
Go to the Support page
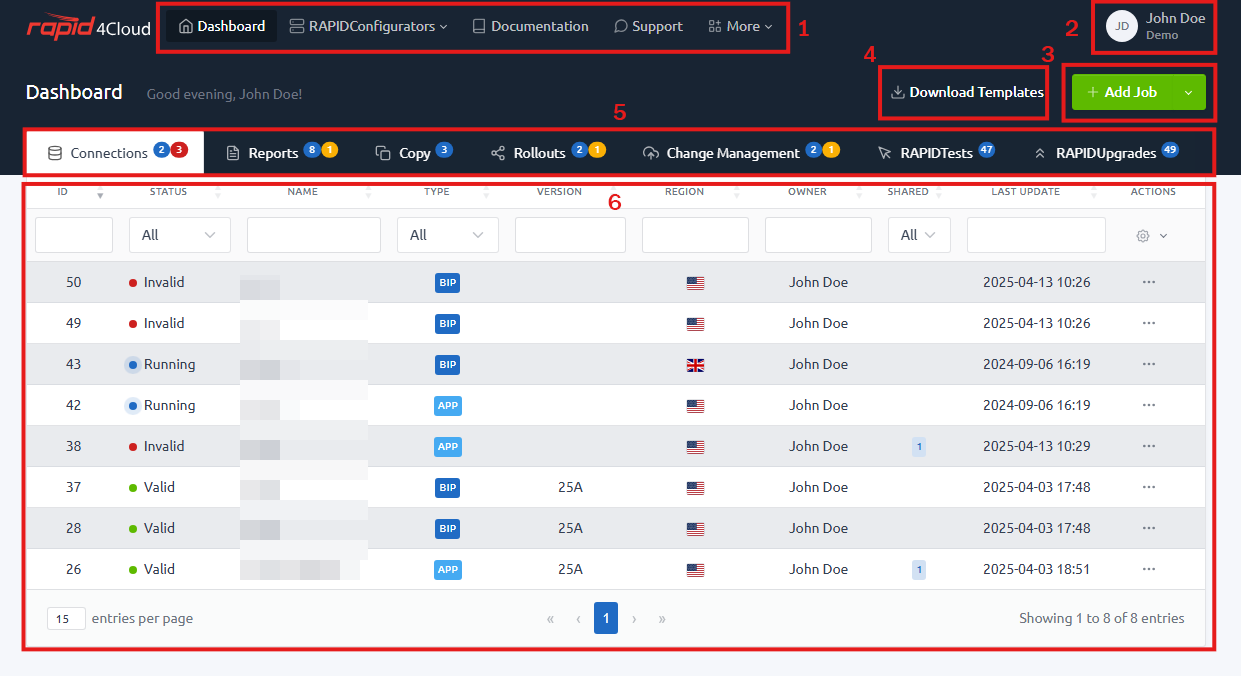click(648, 26)
